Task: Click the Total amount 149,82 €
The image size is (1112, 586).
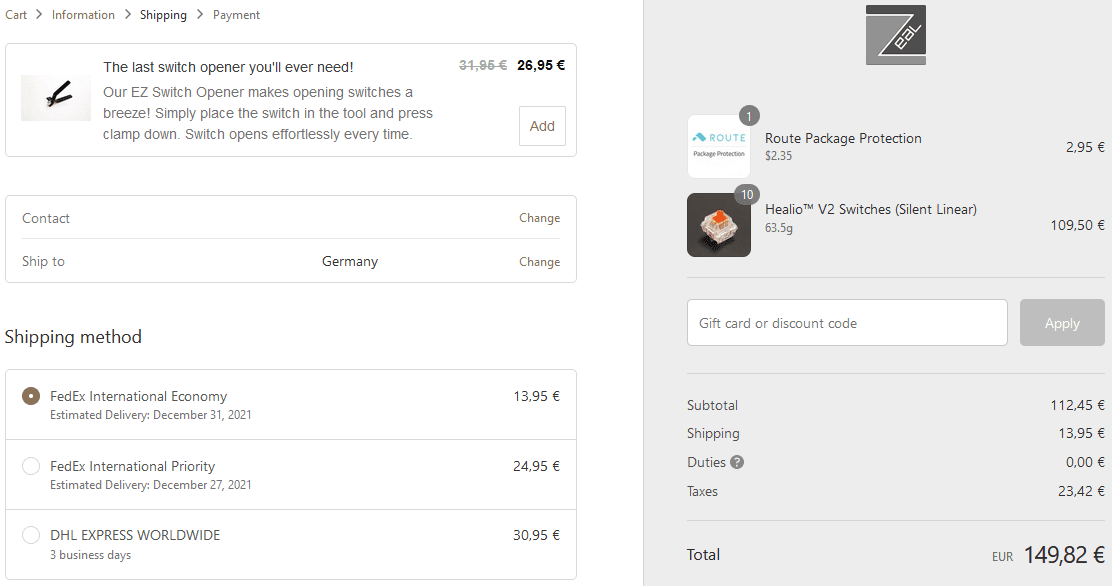Action: pyautogui.click(x=1064, y=555)
